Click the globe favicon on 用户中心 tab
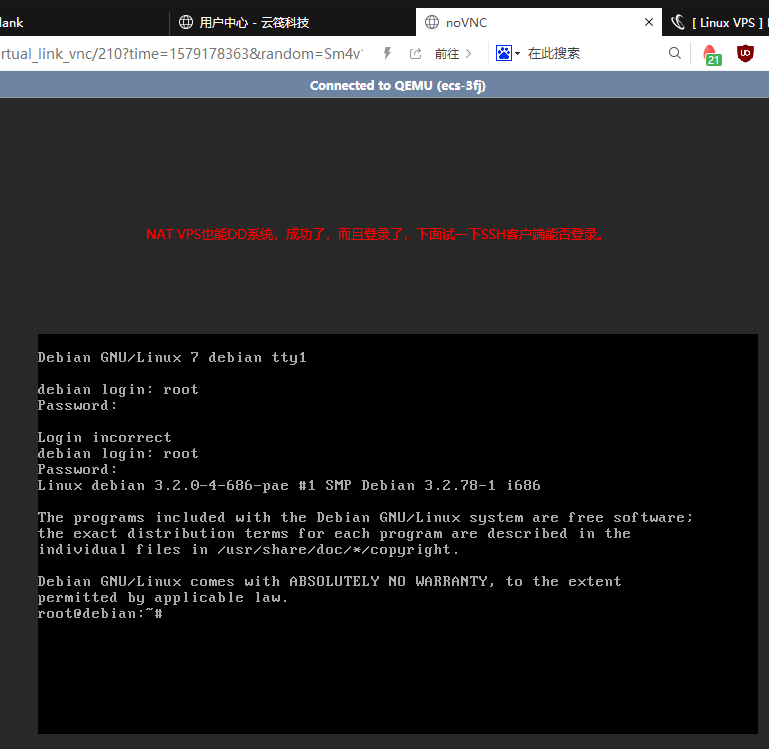This screenshot has width=769, height=749. [x=185, y=22]
